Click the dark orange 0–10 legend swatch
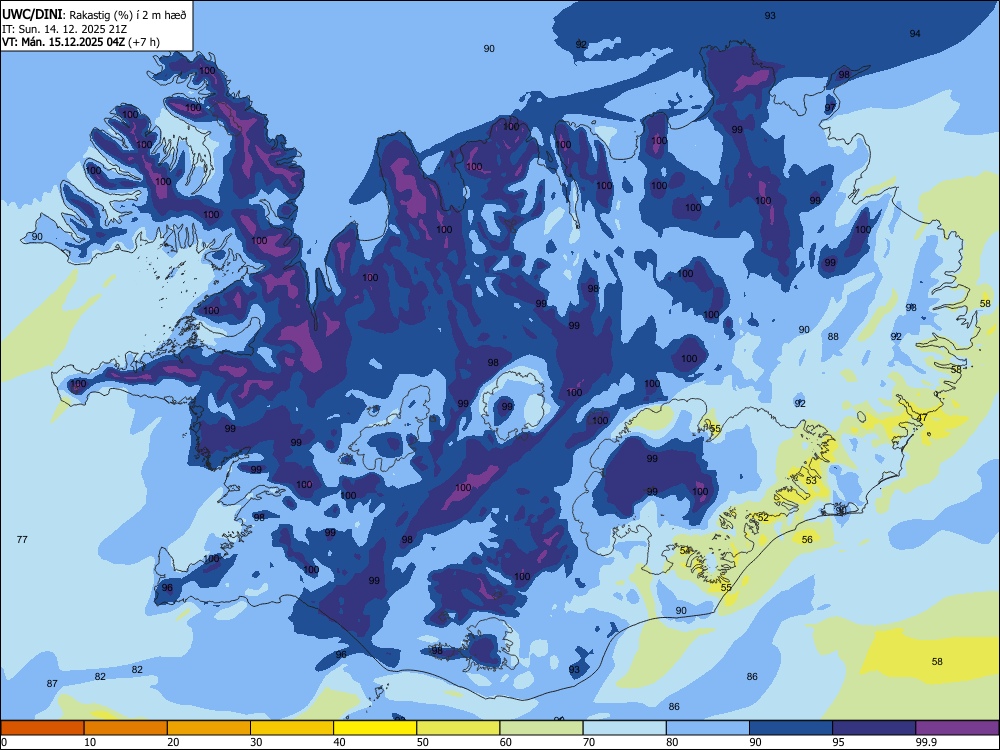The image size is (1000, 750). click(x=42, y=728)
